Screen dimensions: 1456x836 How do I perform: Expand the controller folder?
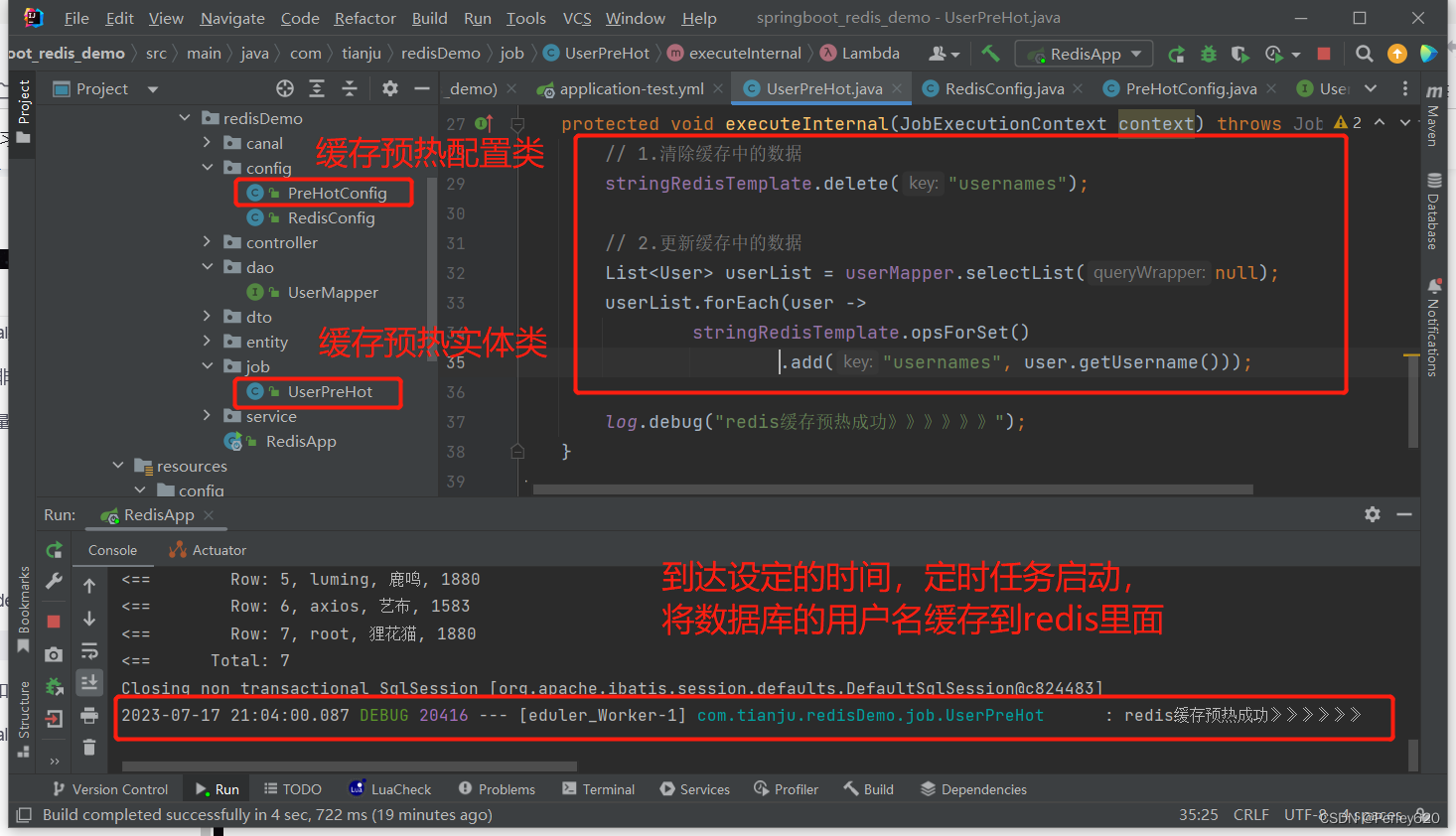[x=208, y=242]
